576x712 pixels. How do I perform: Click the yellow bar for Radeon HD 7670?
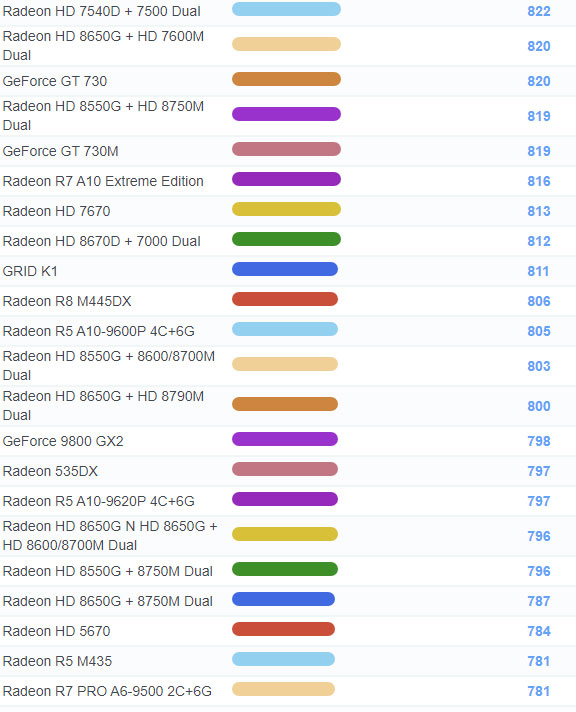tap(286, 209)
